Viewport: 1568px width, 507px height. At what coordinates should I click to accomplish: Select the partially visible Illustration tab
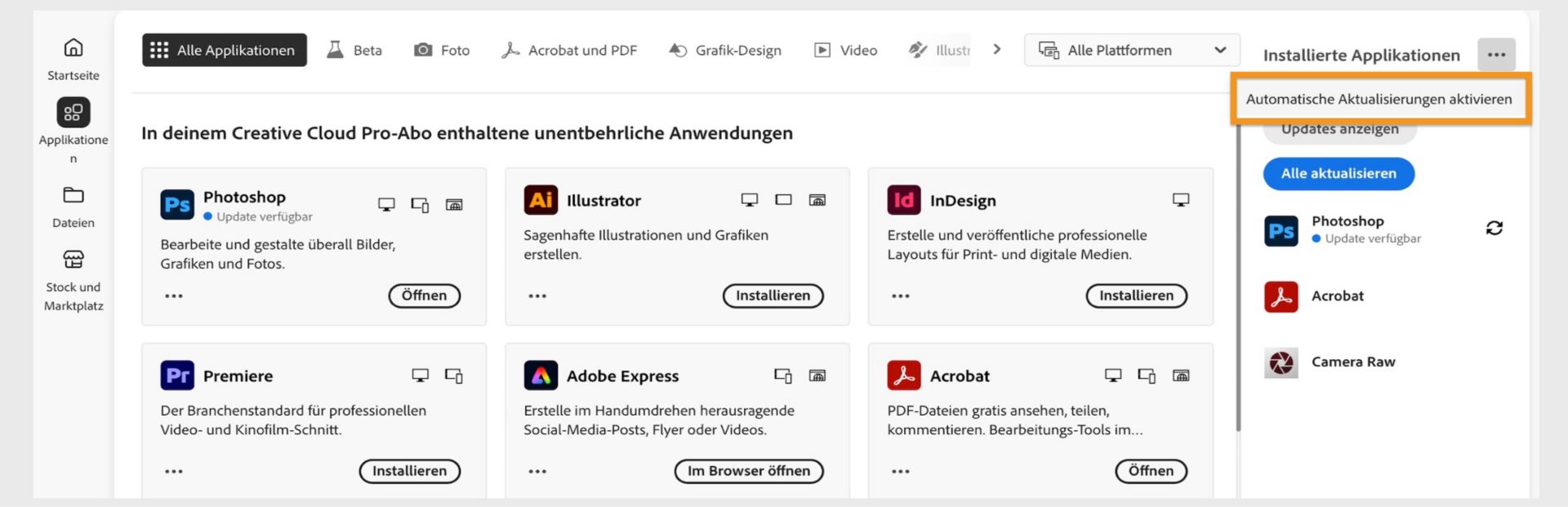tap(939, 50)
